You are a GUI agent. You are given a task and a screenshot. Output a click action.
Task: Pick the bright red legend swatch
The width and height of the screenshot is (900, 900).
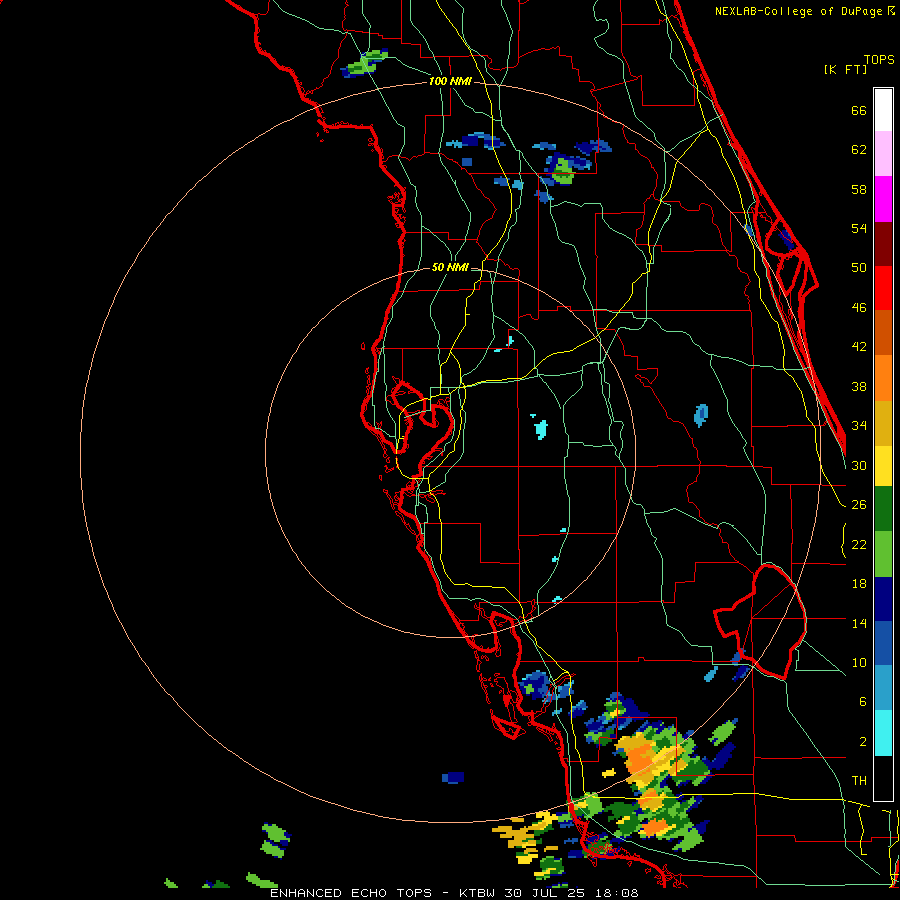coord(883,288)
